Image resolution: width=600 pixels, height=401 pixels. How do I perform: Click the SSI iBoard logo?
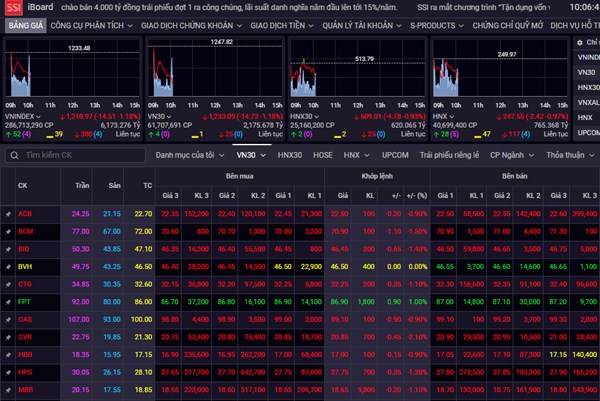pos(25,6)
